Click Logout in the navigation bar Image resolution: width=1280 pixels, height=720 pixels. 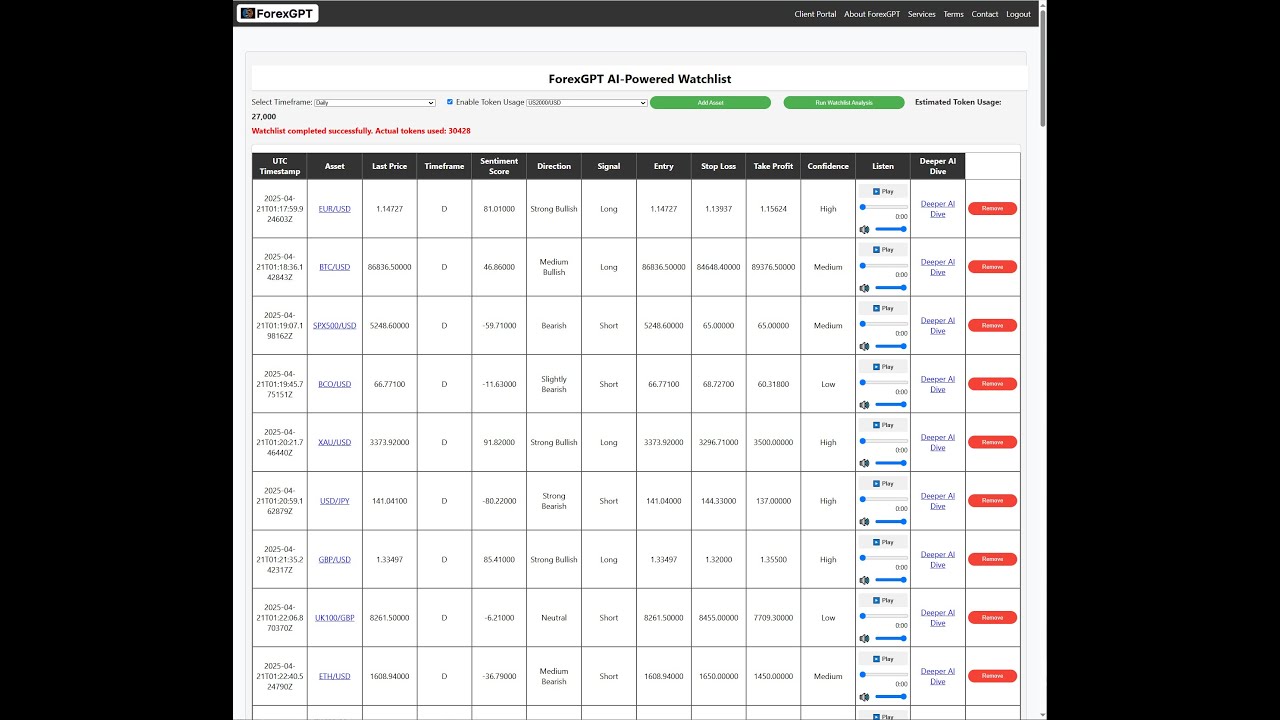tap(1018, 14)
